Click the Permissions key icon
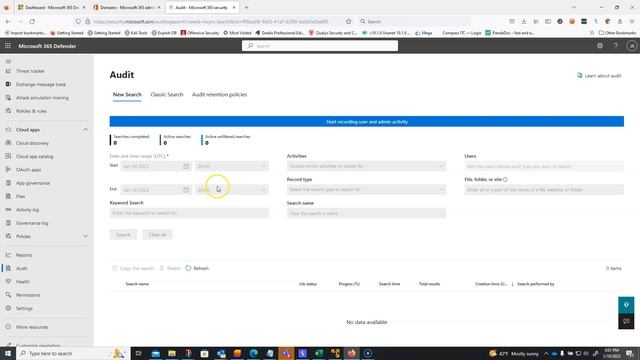640x360 pixels. pyautogui.click(x=8, y=295)
